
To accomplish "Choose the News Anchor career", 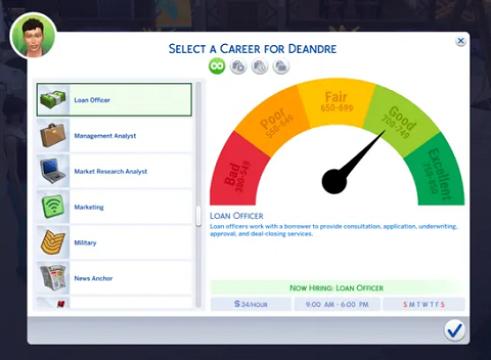I will tap(114, 278).
